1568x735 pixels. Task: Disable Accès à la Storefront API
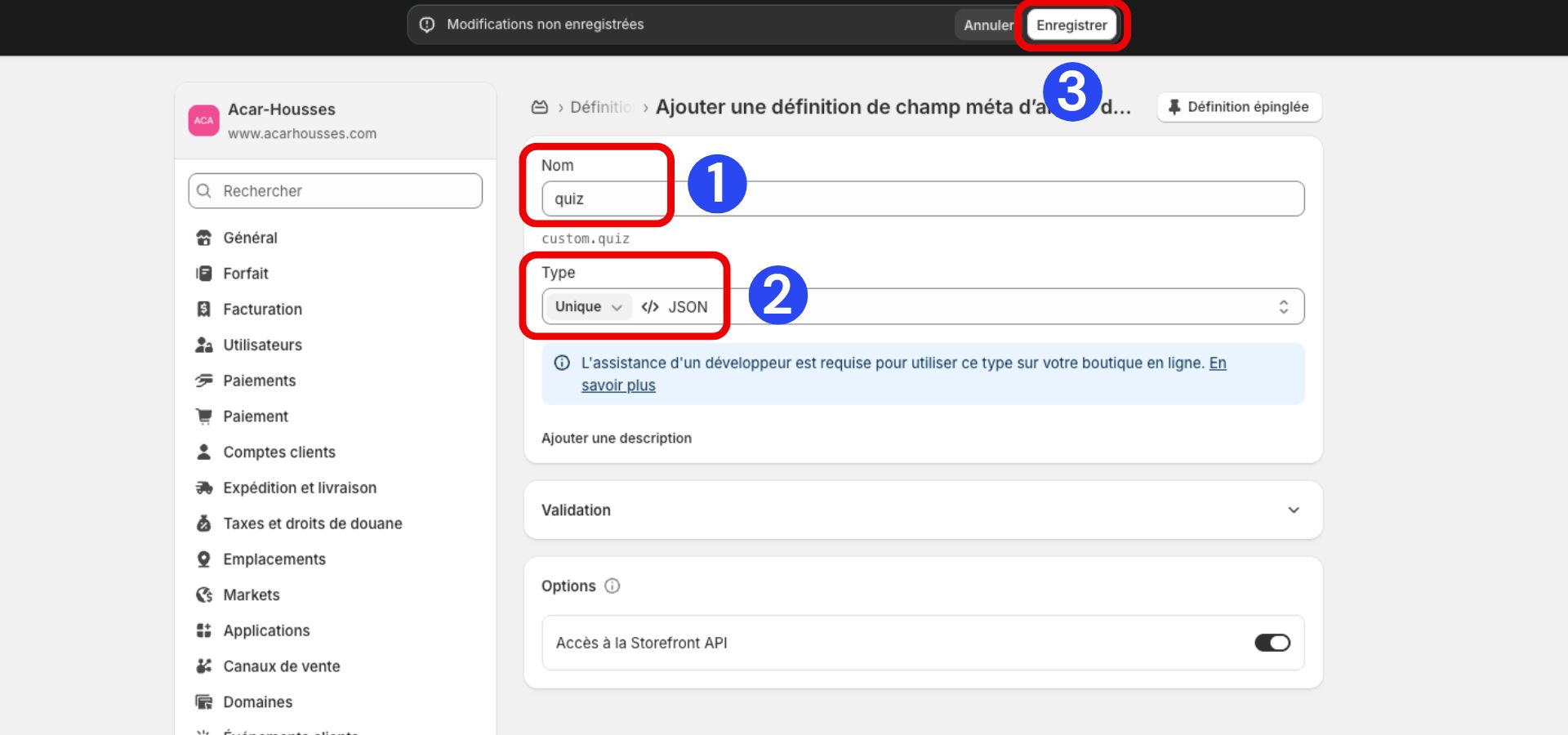[1274, 643]
